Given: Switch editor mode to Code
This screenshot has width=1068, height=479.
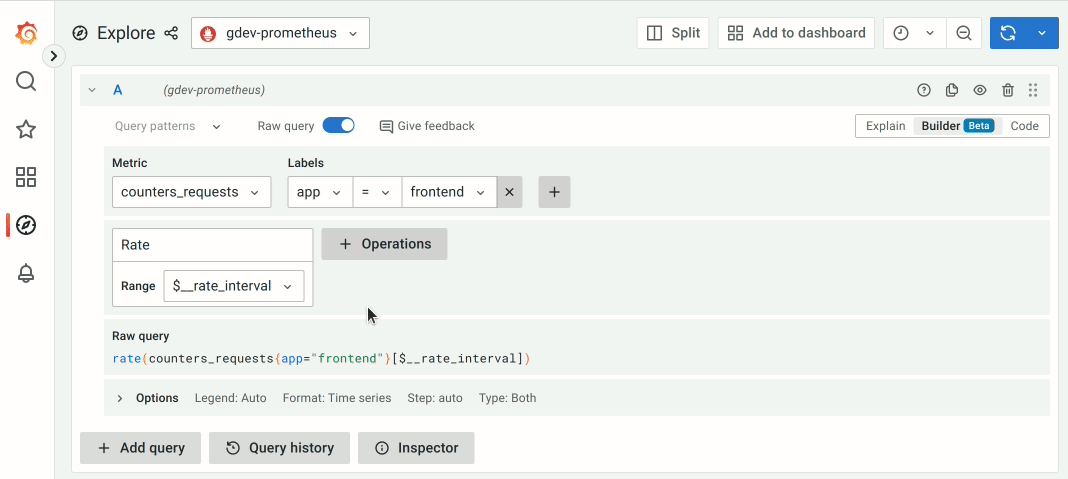Looking at the screenshot, I should (x=1024, y=126).
